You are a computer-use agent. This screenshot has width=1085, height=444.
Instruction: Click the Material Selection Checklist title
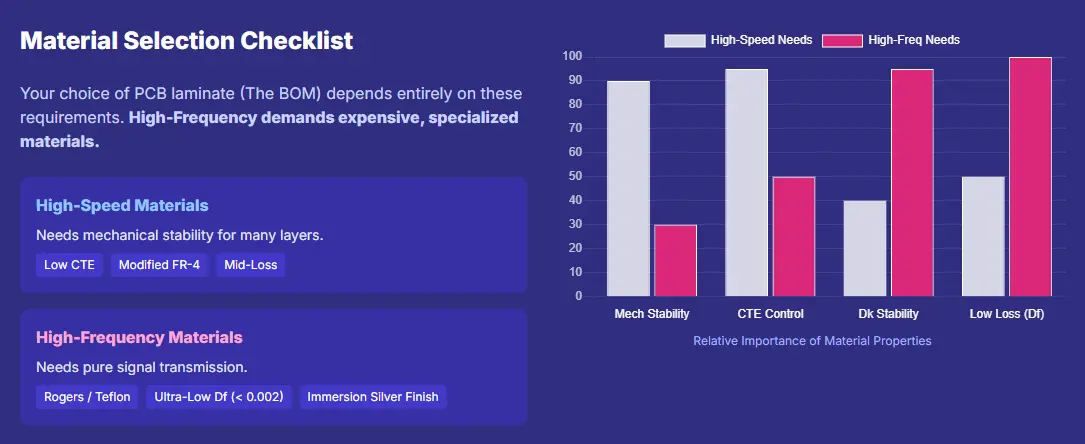tap(187, 41)
